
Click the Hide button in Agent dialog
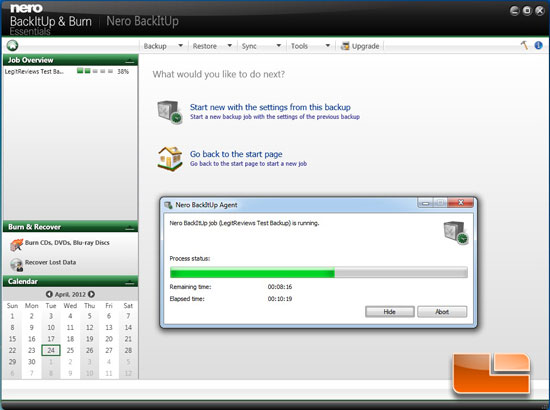[x=390, y=312]
